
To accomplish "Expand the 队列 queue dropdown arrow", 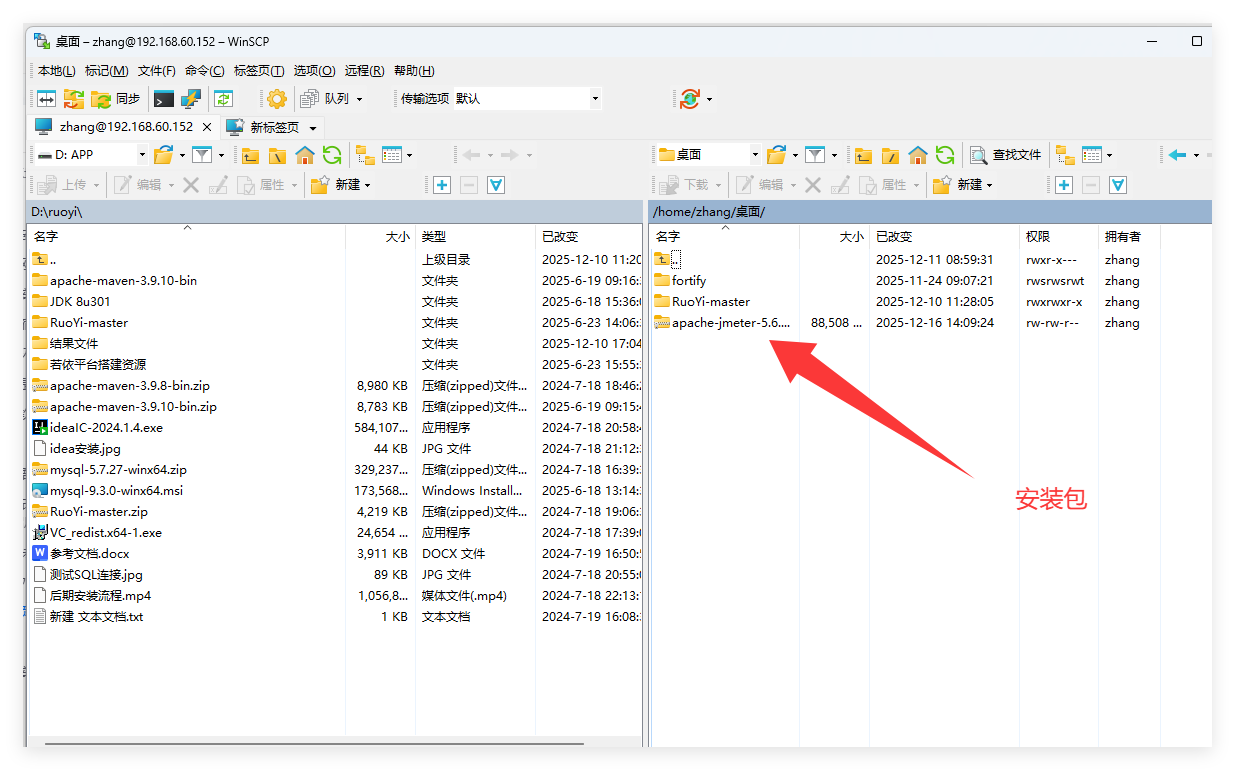I will tap(360, 99).
